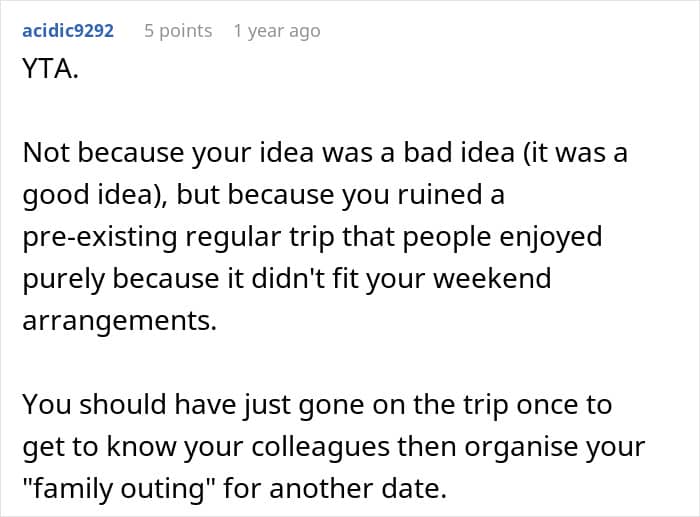Open the acidic9292 user profile link

[68, 31]
